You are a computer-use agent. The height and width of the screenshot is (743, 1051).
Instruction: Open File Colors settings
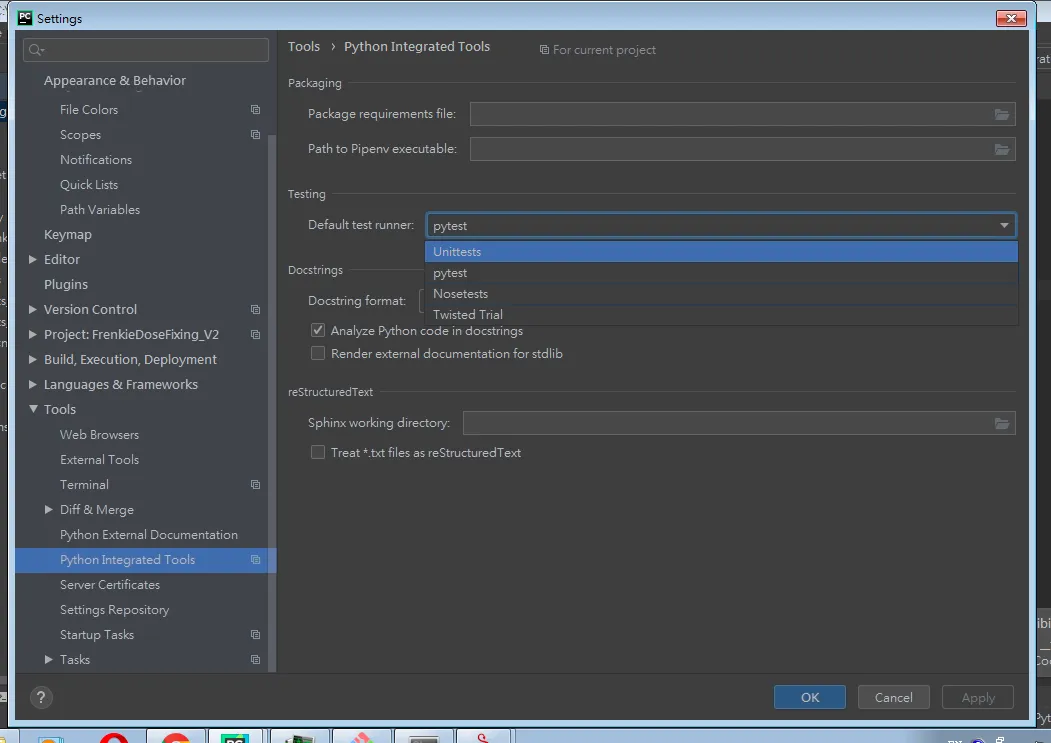88,109
